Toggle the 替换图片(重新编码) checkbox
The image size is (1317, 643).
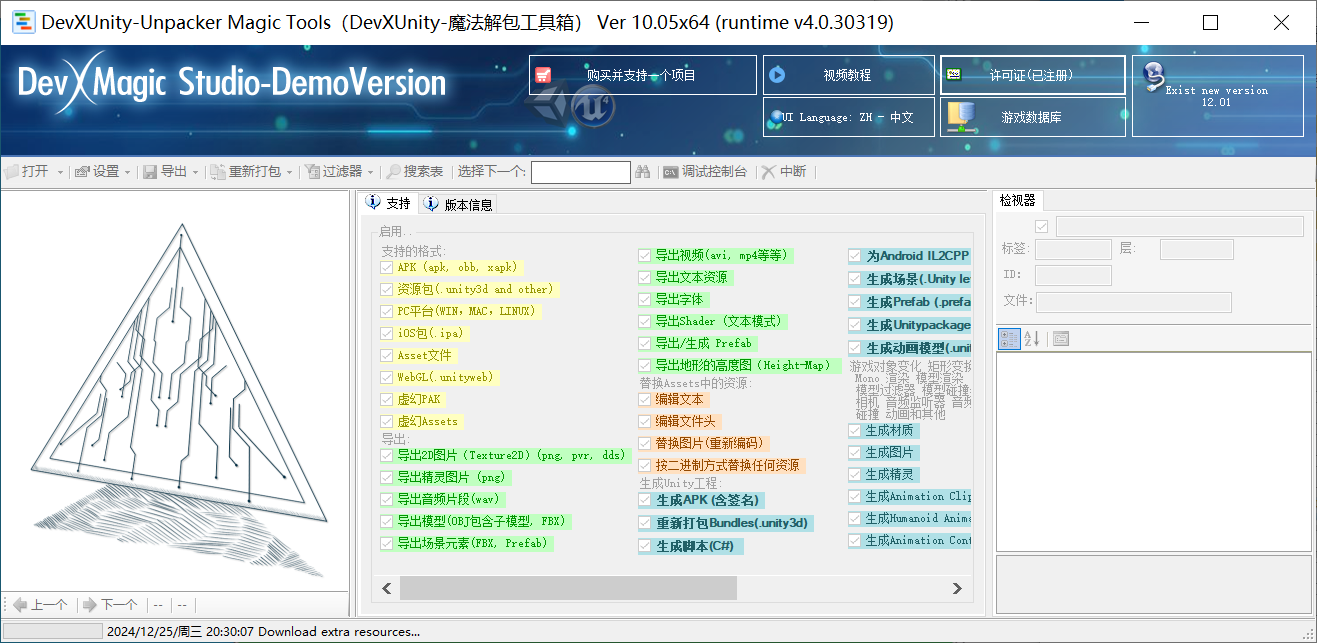[645, 443]
